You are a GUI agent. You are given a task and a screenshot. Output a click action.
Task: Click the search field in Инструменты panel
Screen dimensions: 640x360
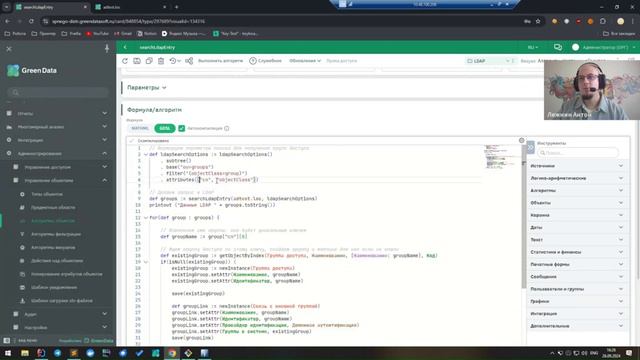578,153
